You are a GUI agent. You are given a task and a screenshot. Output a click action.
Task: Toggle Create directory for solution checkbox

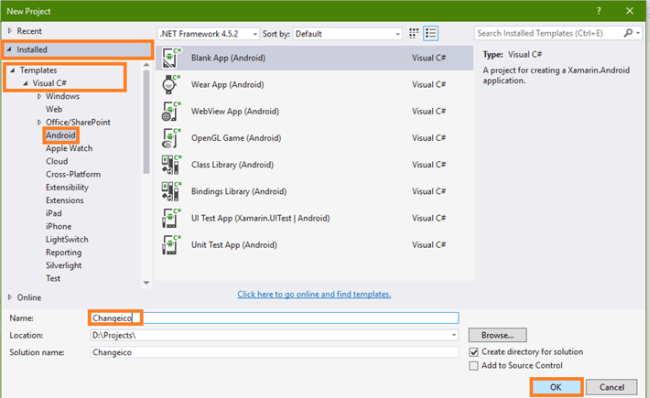tap(473, 352)
